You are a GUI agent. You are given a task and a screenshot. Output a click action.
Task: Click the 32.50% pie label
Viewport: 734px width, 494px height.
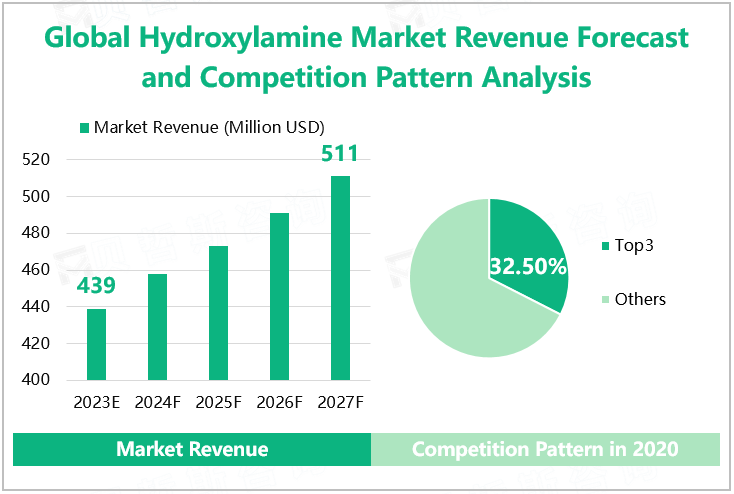coord(528,266)
